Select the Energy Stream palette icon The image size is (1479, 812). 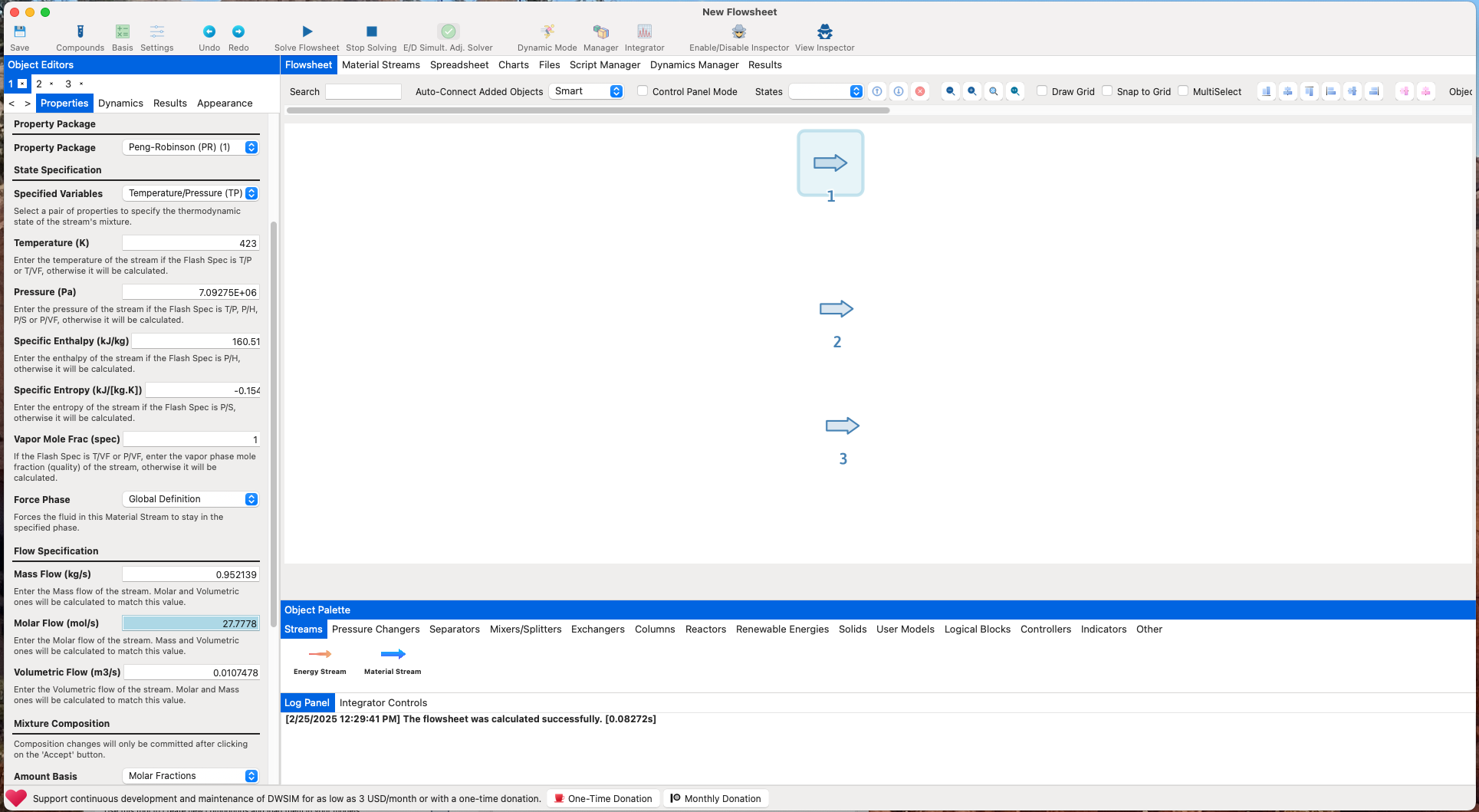click(x=320, y=654)
